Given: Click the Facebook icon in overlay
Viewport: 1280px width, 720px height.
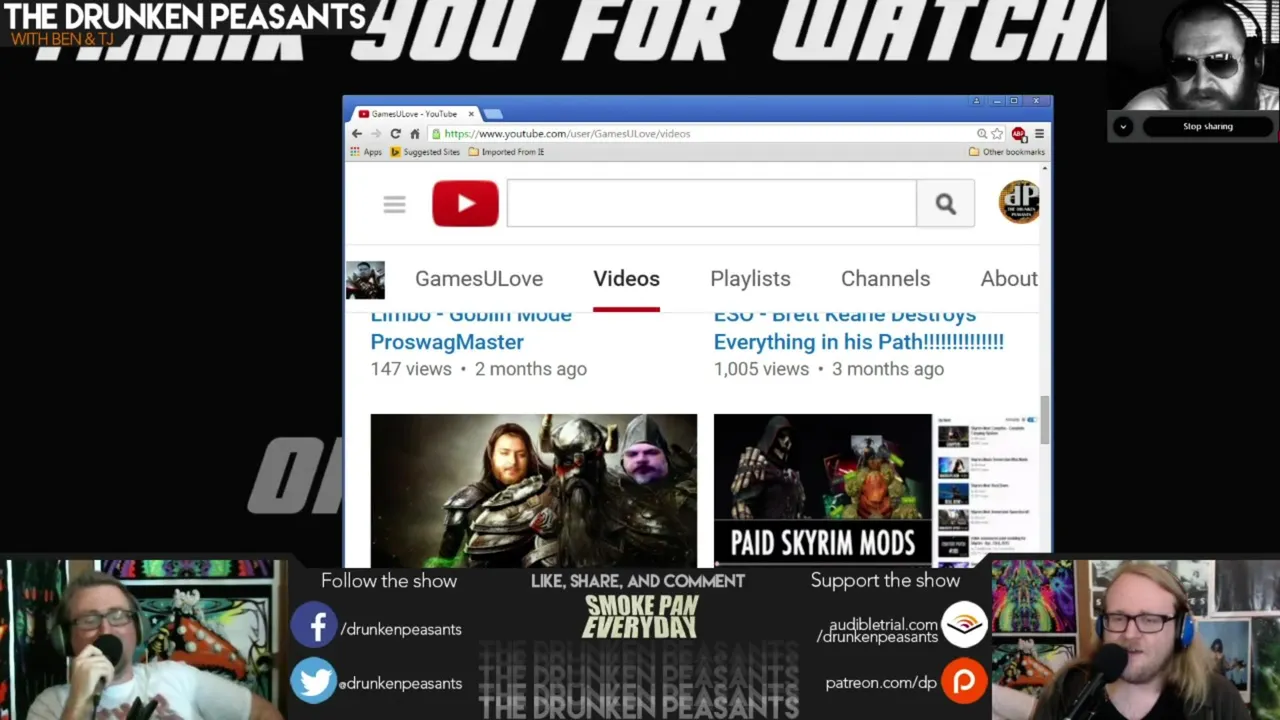Looking at the screenshot, I should pos(314,627).
